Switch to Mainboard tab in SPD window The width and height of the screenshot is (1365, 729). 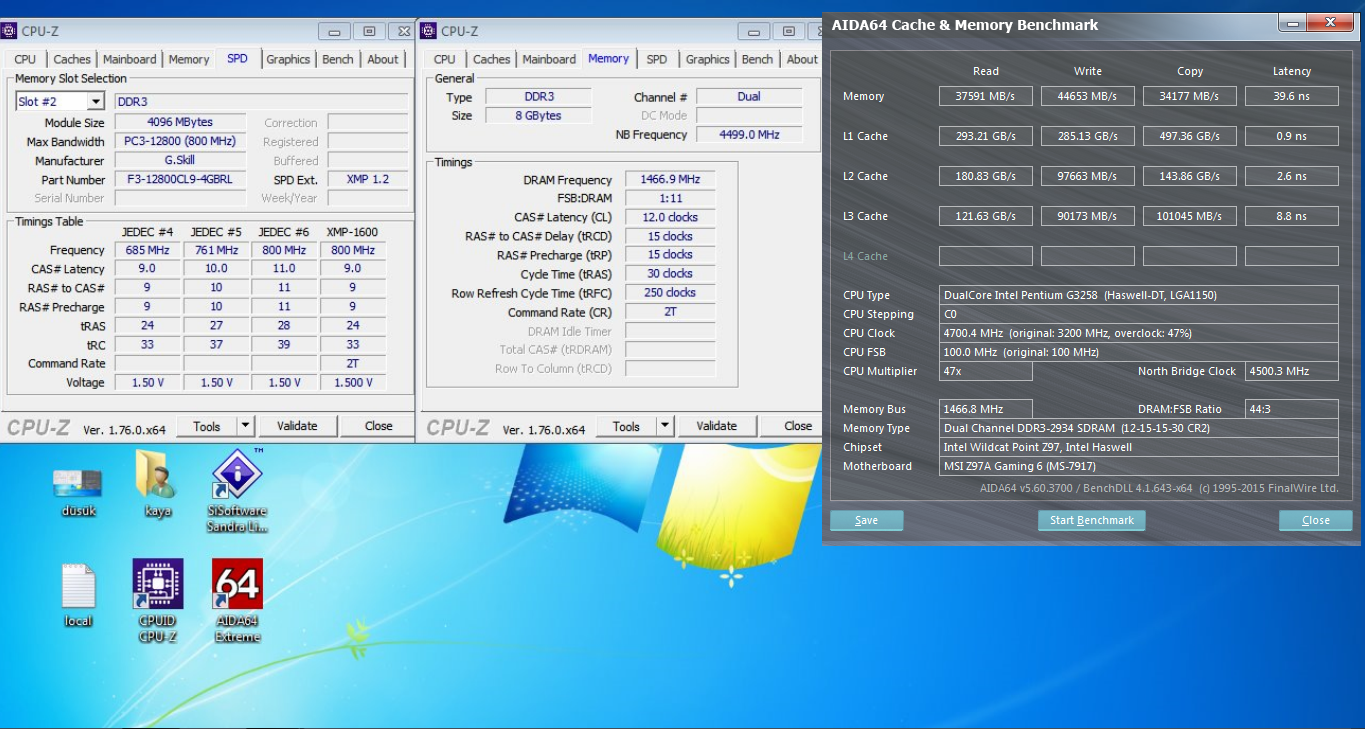pos(130,59)
